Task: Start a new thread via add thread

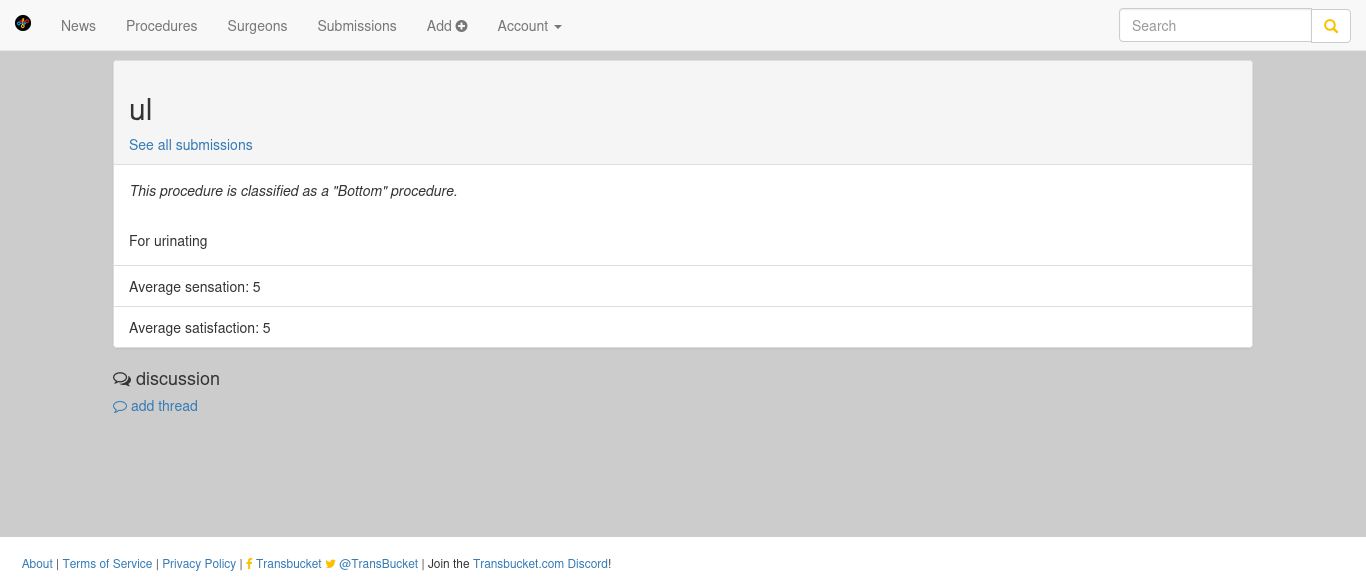Action: pyautogui.click(x=164, y=406)
